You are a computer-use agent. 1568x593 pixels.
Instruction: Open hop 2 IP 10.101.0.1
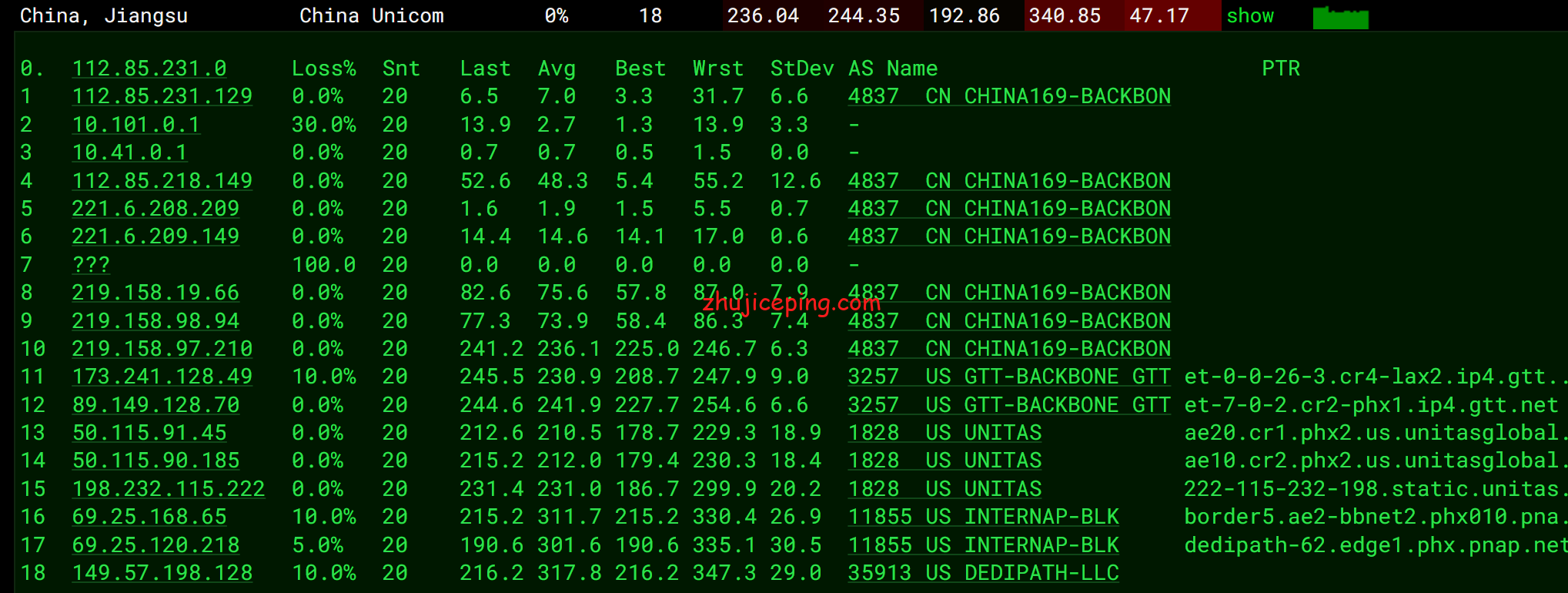[136, 125]
